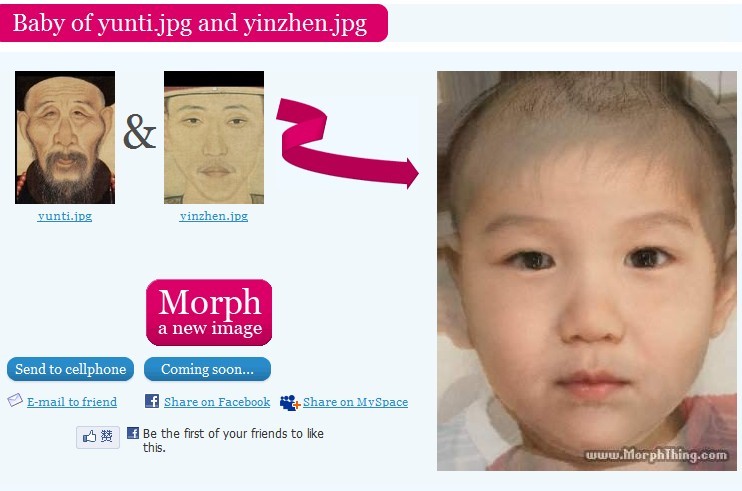This screenshot has width=742, height=491.
Task: Click the MySpace people icon
Action: [290, 403]
